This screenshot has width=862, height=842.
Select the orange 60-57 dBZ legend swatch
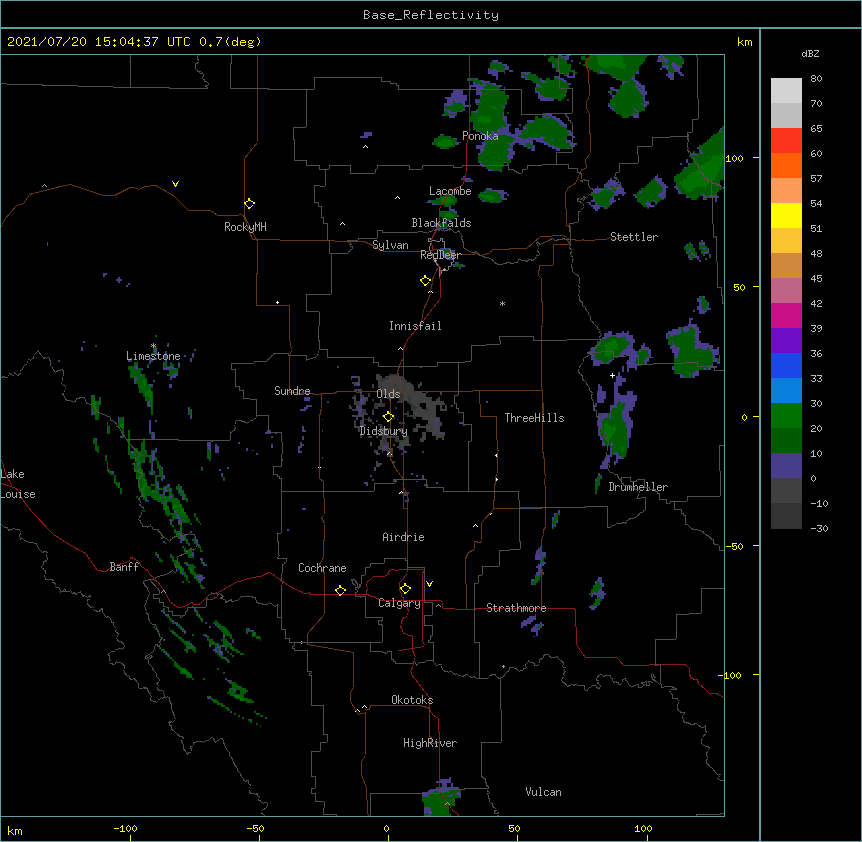pyautogui.click(x=786, y=165)
